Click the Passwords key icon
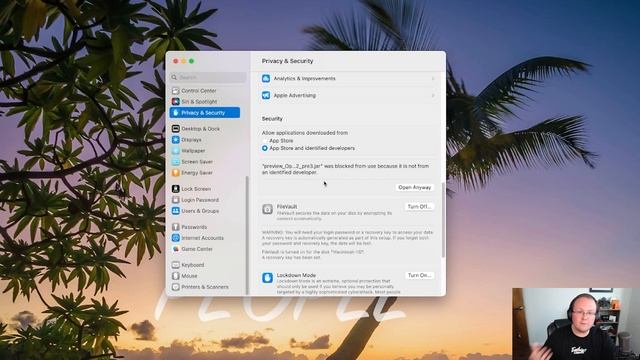 tap(176, 227)
